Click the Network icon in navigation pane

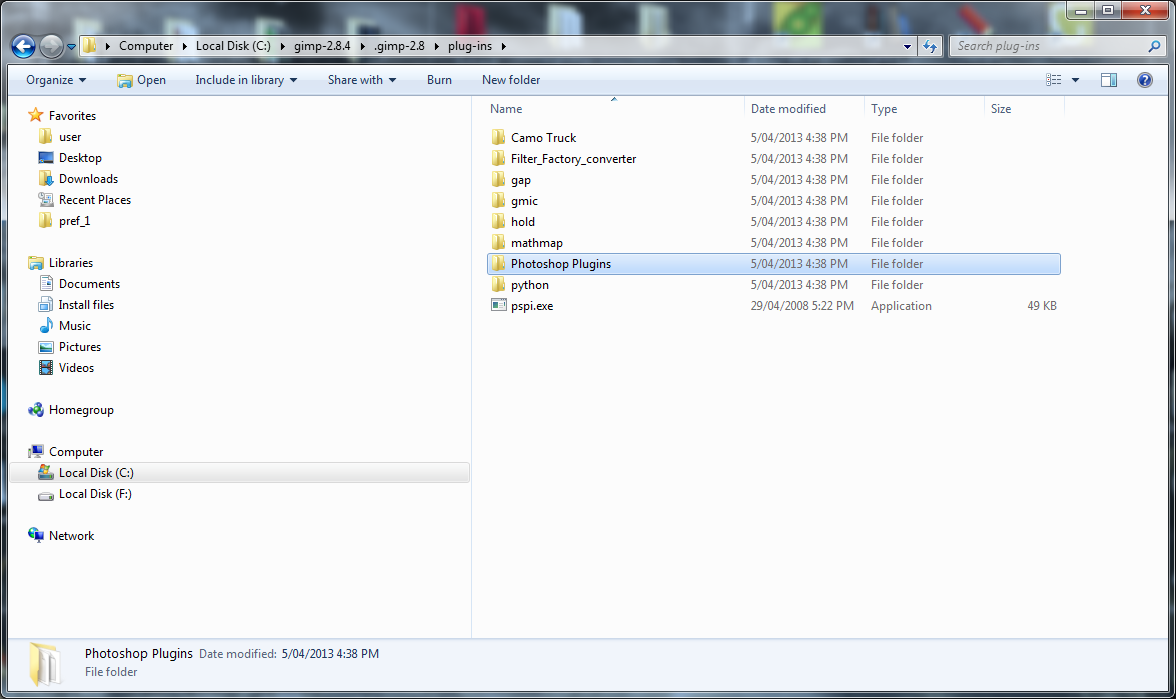point(35,536)
